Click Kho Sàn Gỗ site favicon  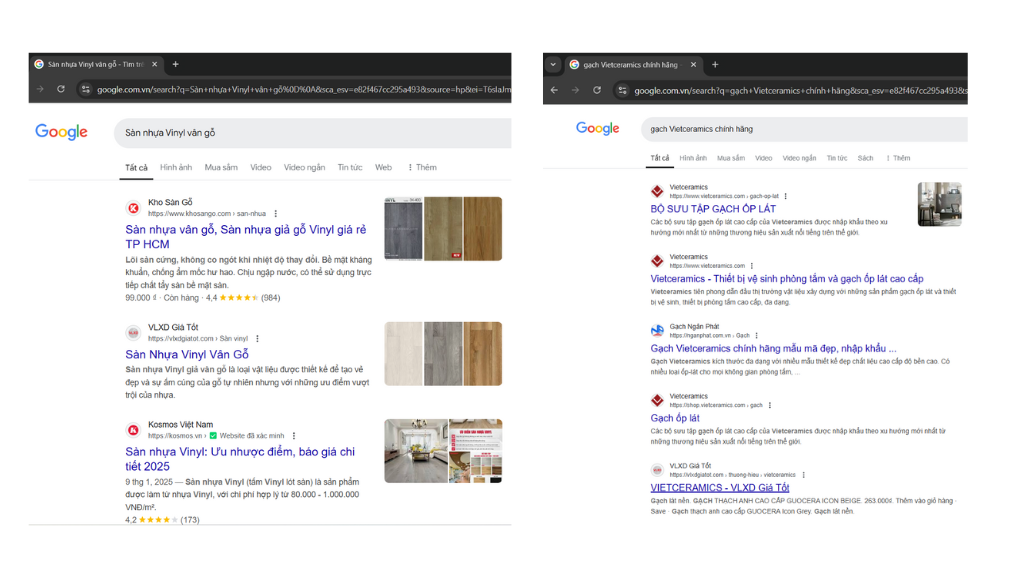133,208
